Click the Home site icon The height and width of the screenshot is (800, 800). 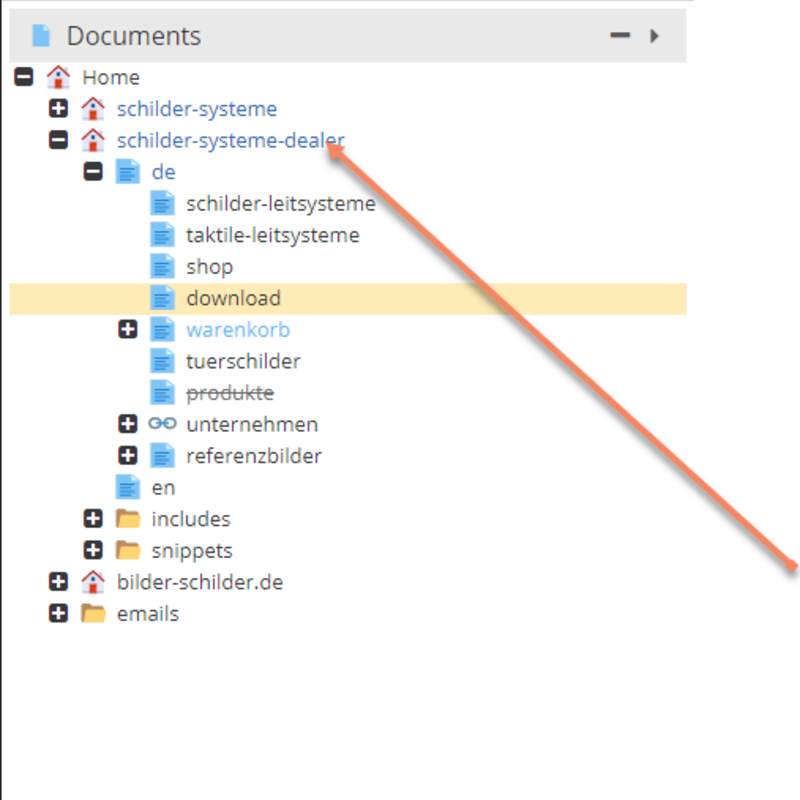(58, 77)
